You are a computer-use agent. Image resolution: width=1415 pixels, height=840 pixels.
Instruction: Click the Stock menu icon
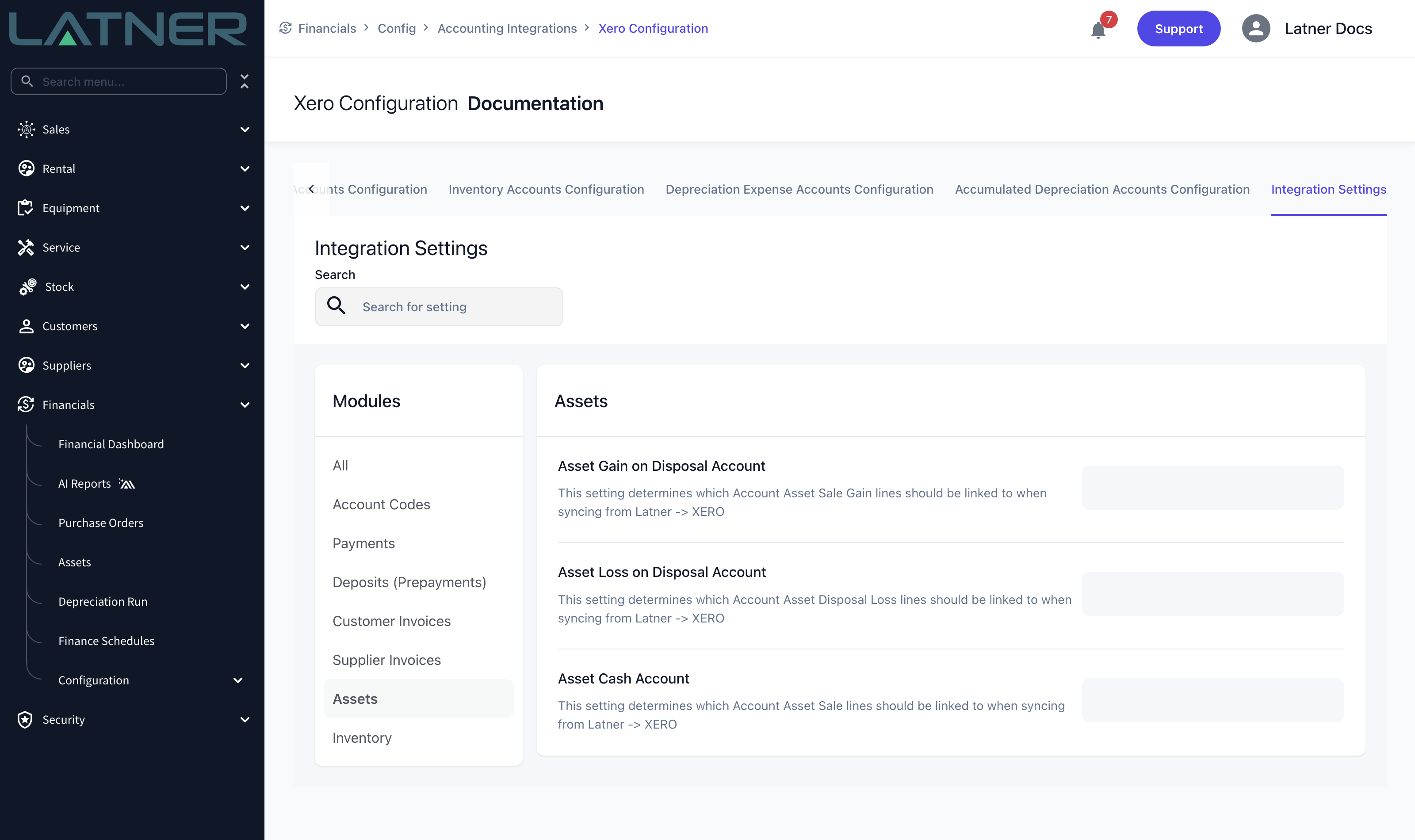pyautogui.click(x=27, y=286)
